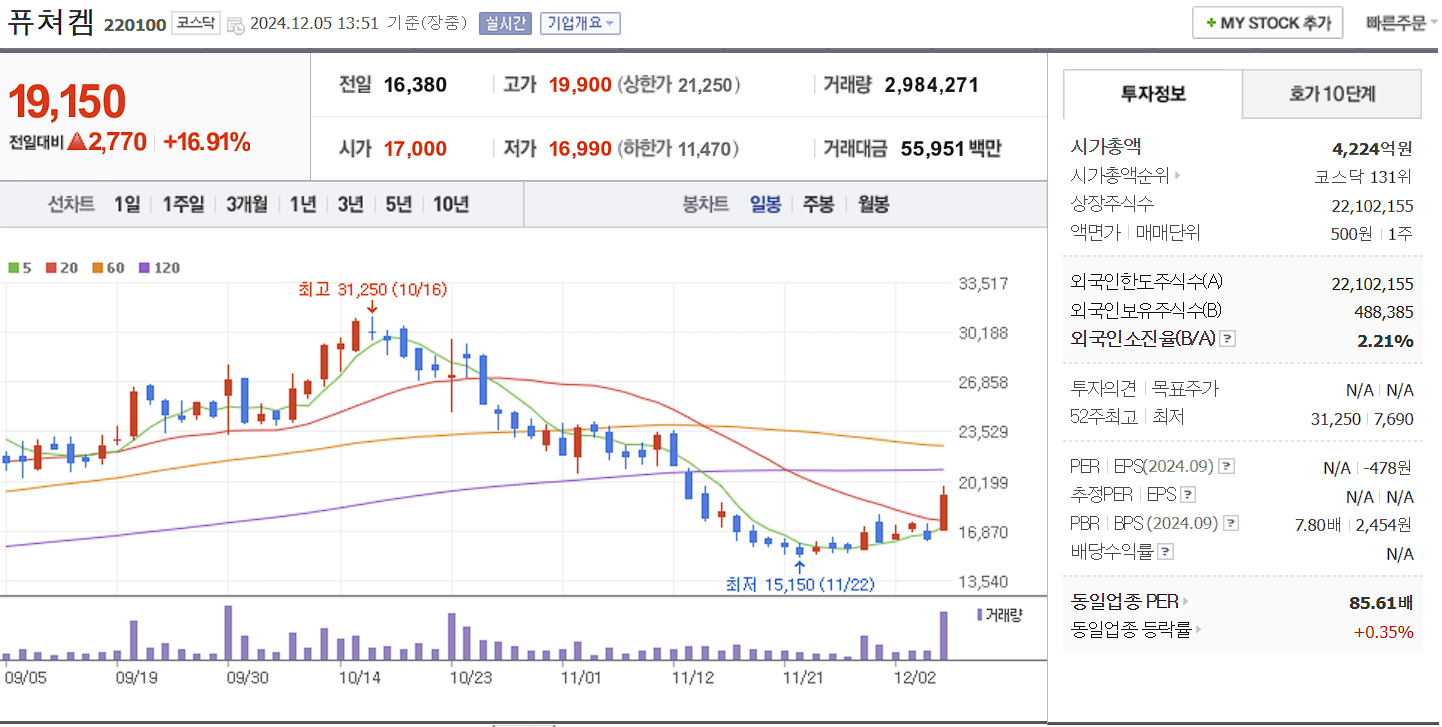The image size is (1442, 727).
Task: Click the MY STOCK 추가 button
Action: pyautogui.click(x=1267, y=22)
